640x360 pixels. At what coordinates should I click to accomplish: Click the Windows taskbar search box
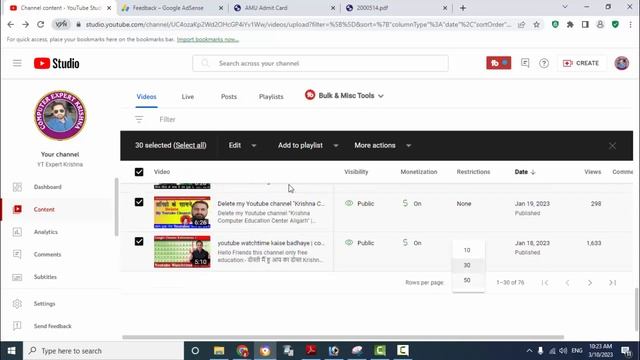(104, 351)
